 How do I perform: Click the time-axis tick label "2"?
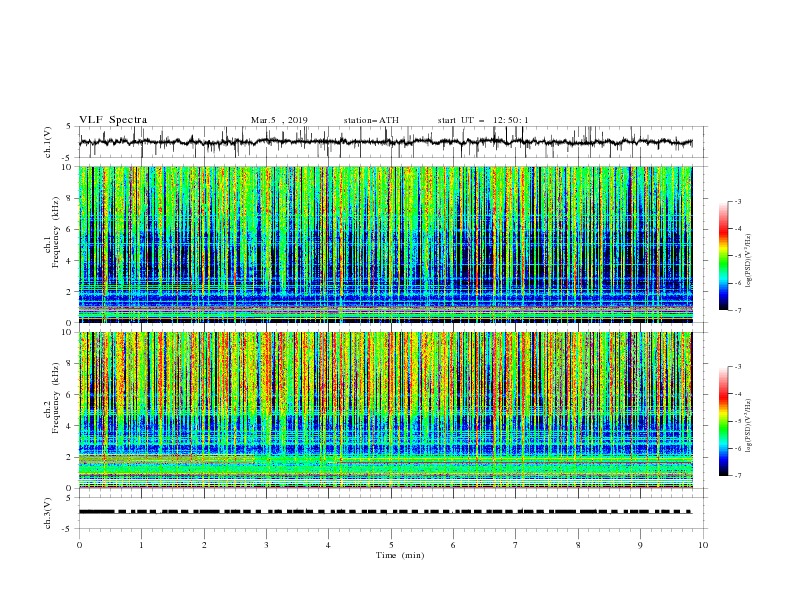[204, 545]
